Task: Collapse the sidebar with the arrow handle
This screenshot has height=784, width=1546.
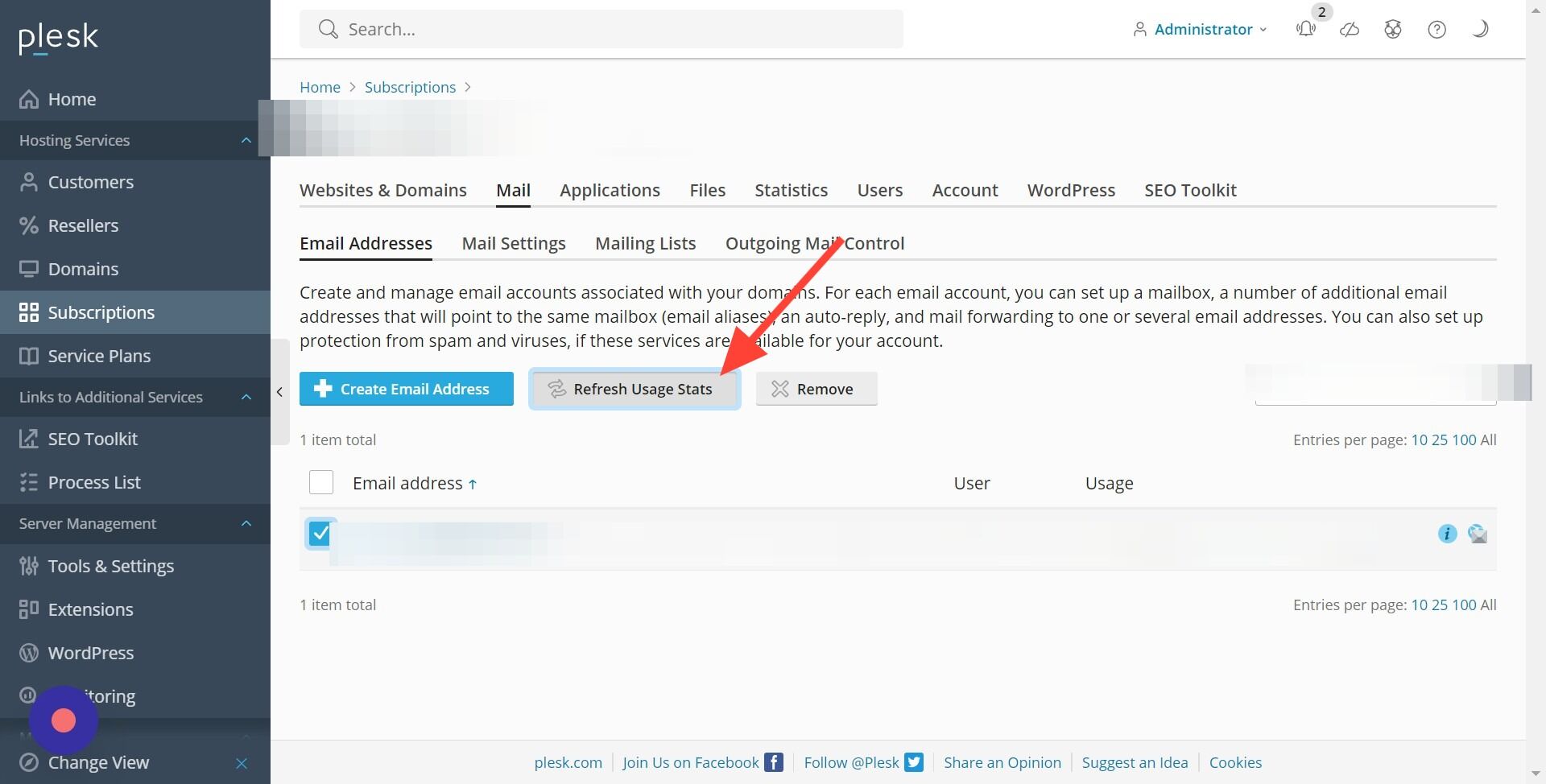Action: coord(279,392)
